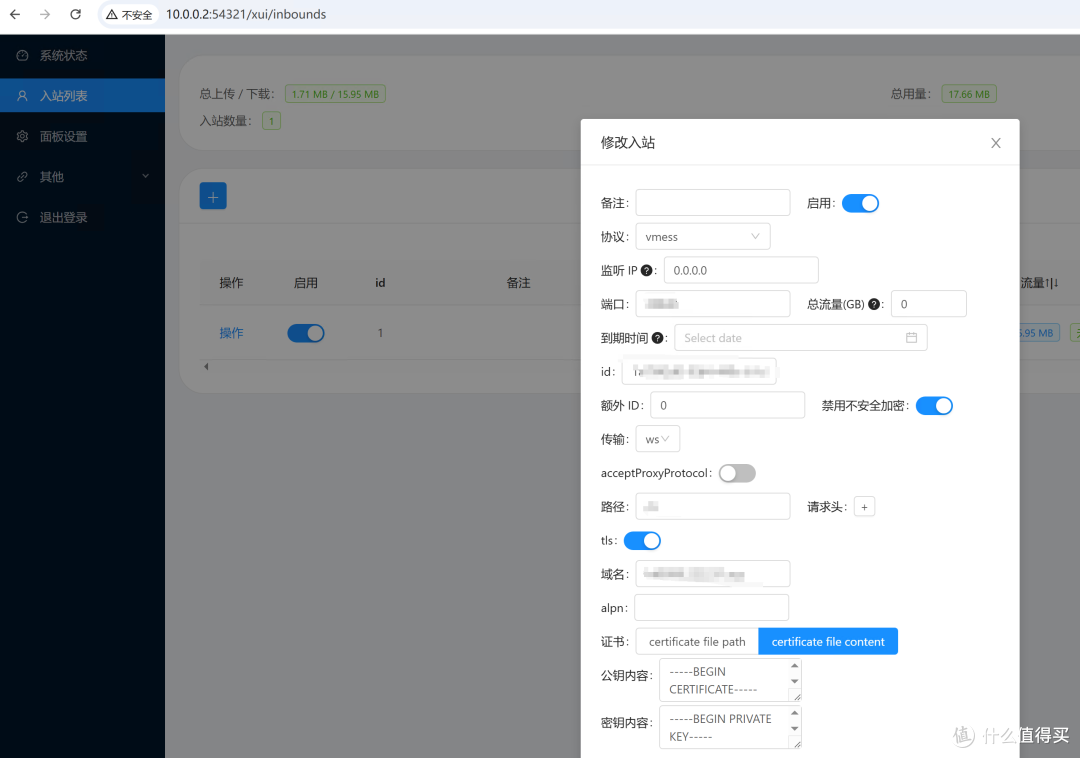1080x758 pixels.
Task: Click the 监听 IP help icon
Action: (646, 271)
